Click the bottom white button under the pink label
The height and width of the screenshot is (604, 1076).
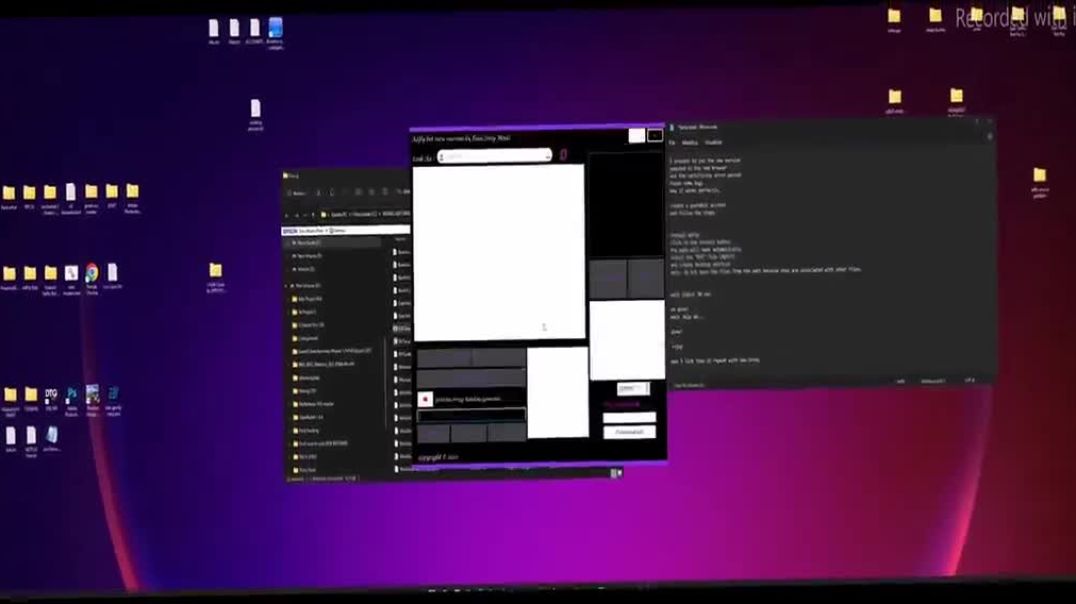tap(629, 432)
